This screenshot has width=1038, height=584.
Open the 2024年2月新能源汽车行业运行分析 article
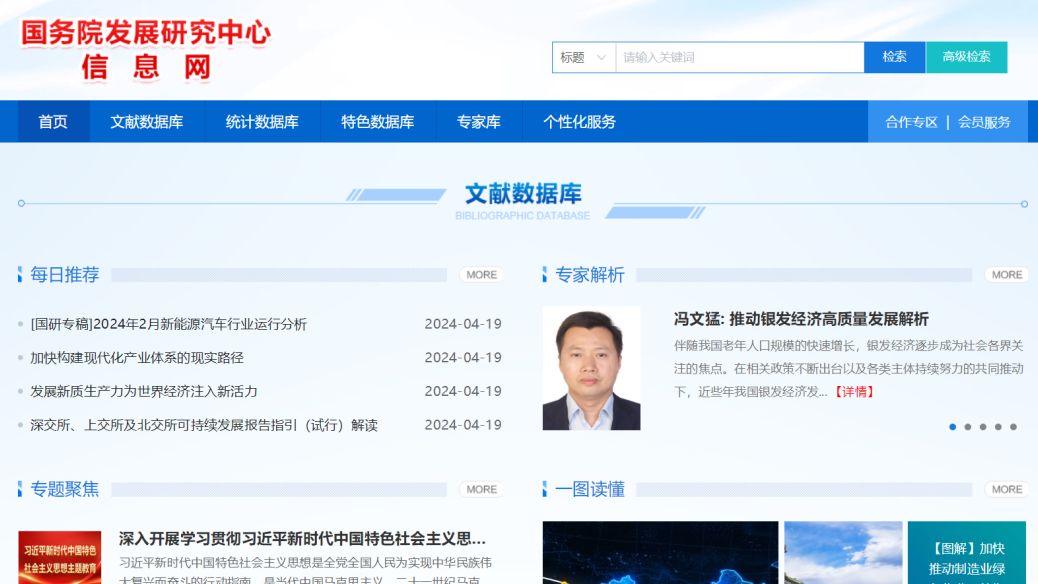(x=168, y=324)
